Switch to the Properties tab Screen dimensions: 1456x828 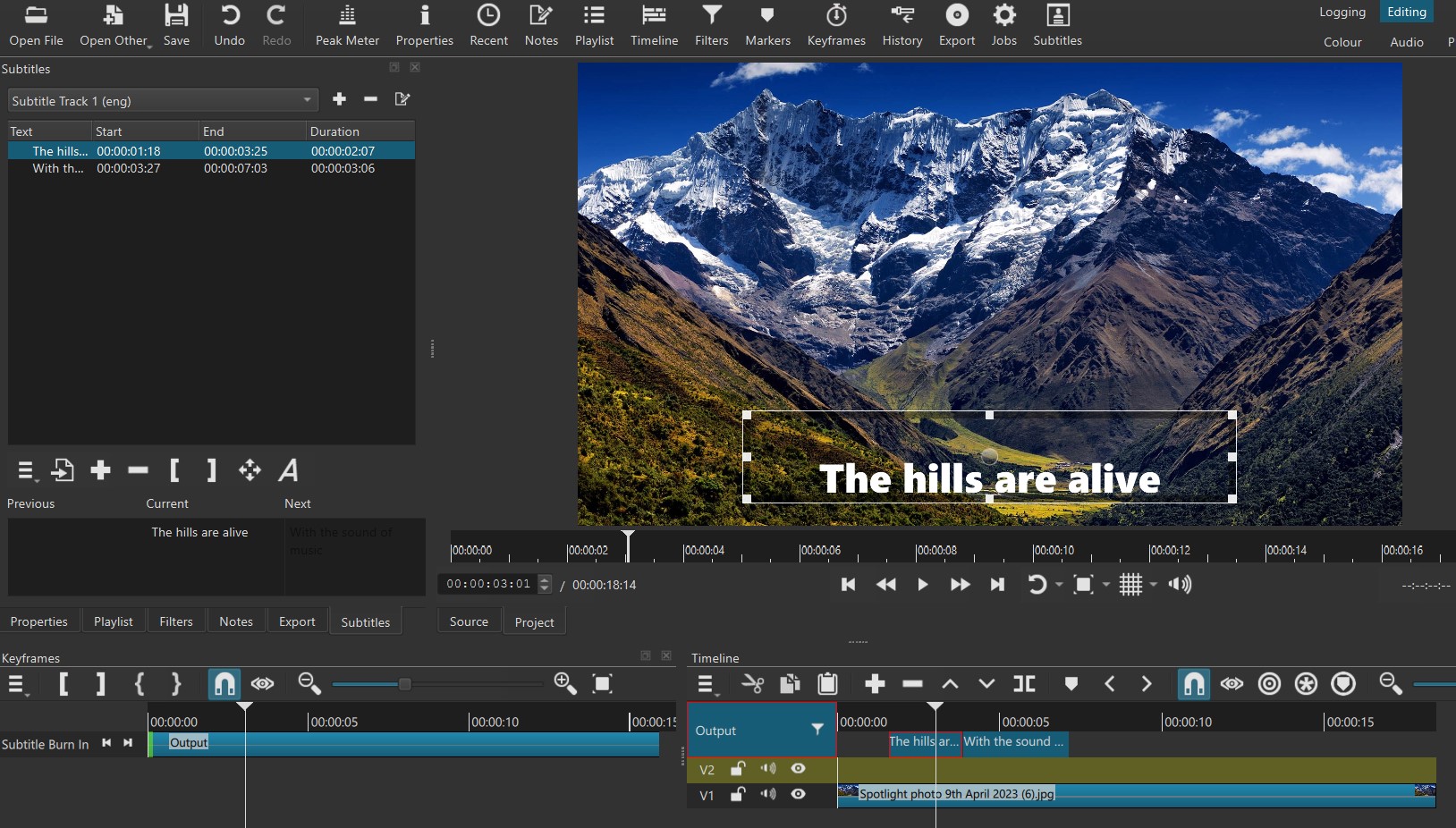[x=39, y=621]
